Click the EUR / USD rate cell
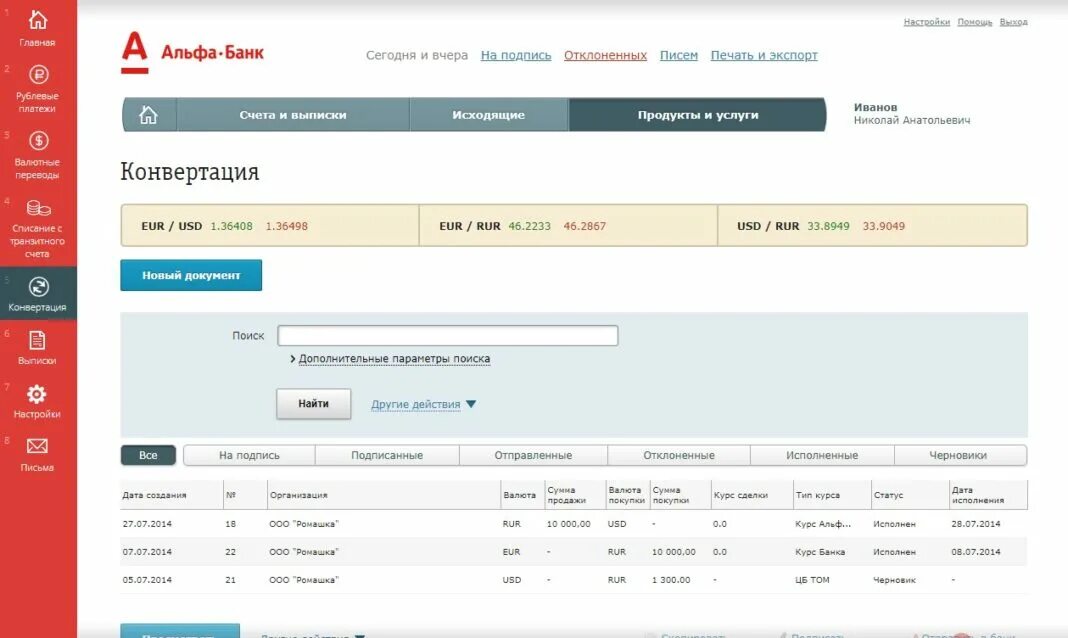The height and width of the screenshot is (638, 1068). (270, 225)
